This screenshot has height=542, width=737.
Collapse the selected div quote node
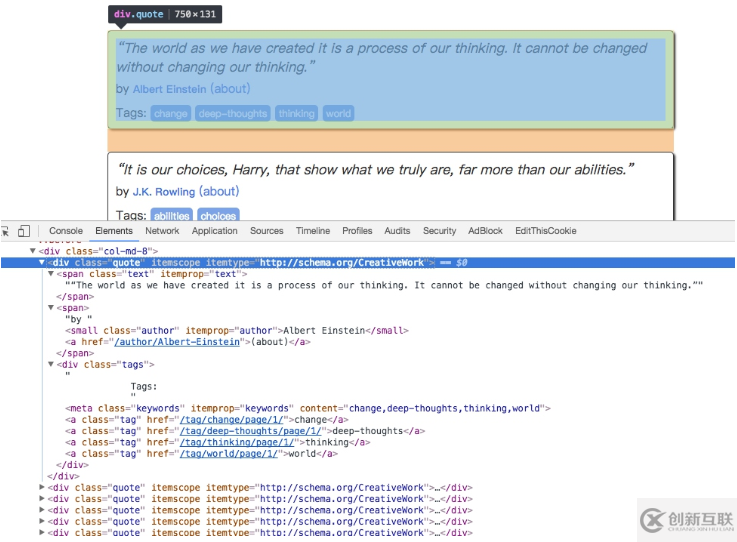tap(41, 262)
